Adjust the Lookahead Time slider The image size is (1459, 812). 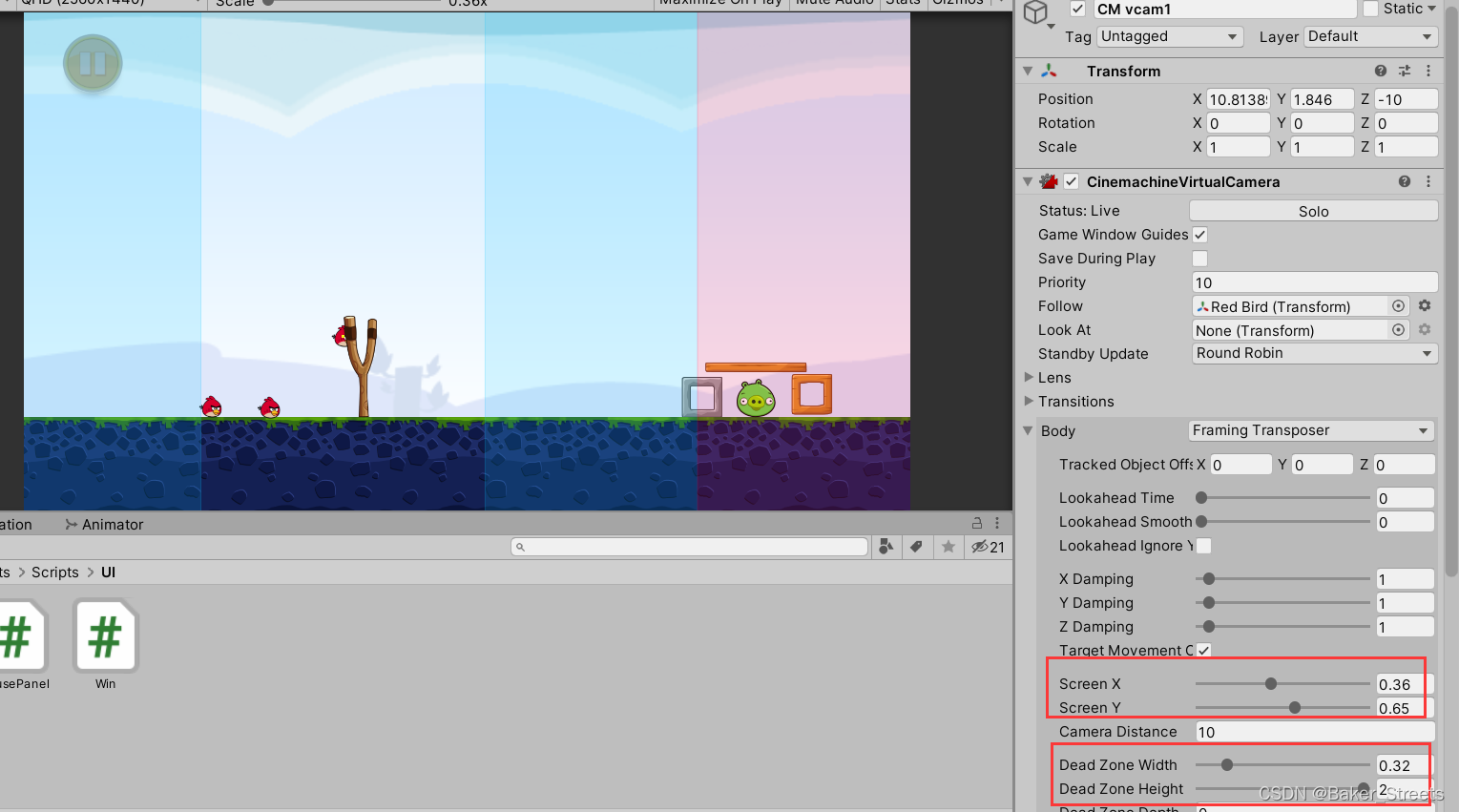1282,498
